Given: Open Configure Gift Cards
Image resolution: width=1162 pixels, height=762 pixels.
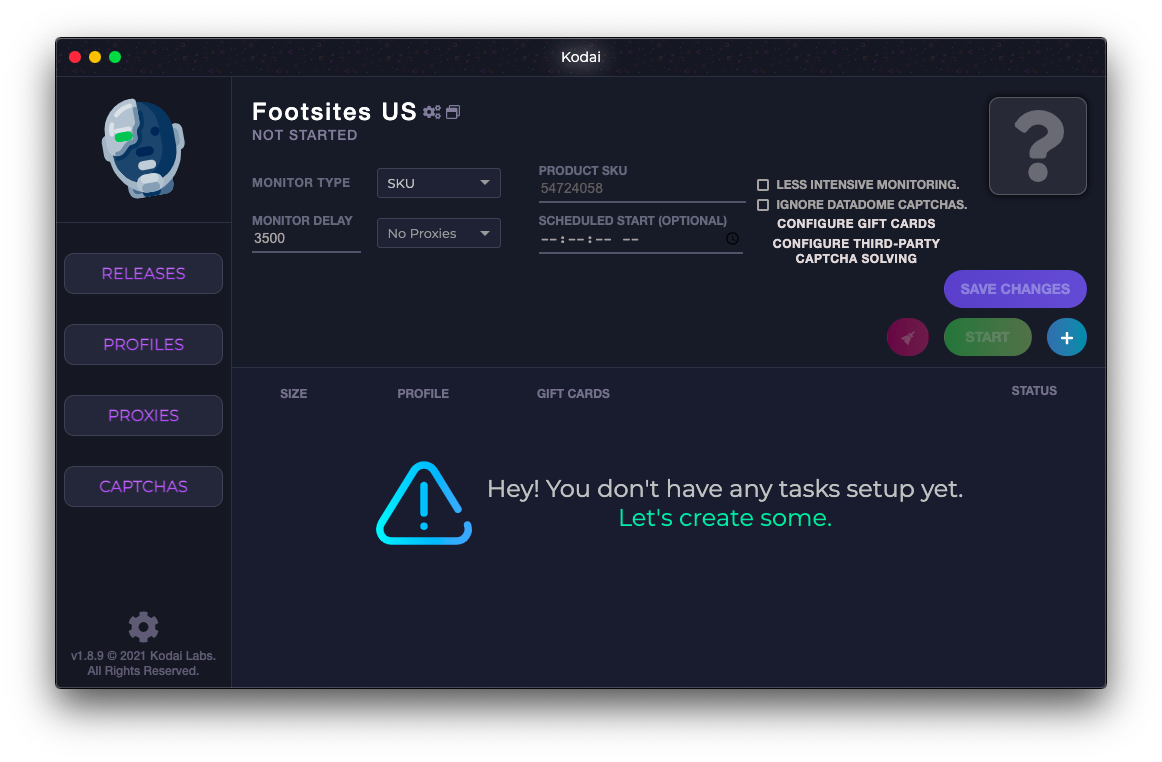Looking at the screenshot, I should [x=856, y=224].
